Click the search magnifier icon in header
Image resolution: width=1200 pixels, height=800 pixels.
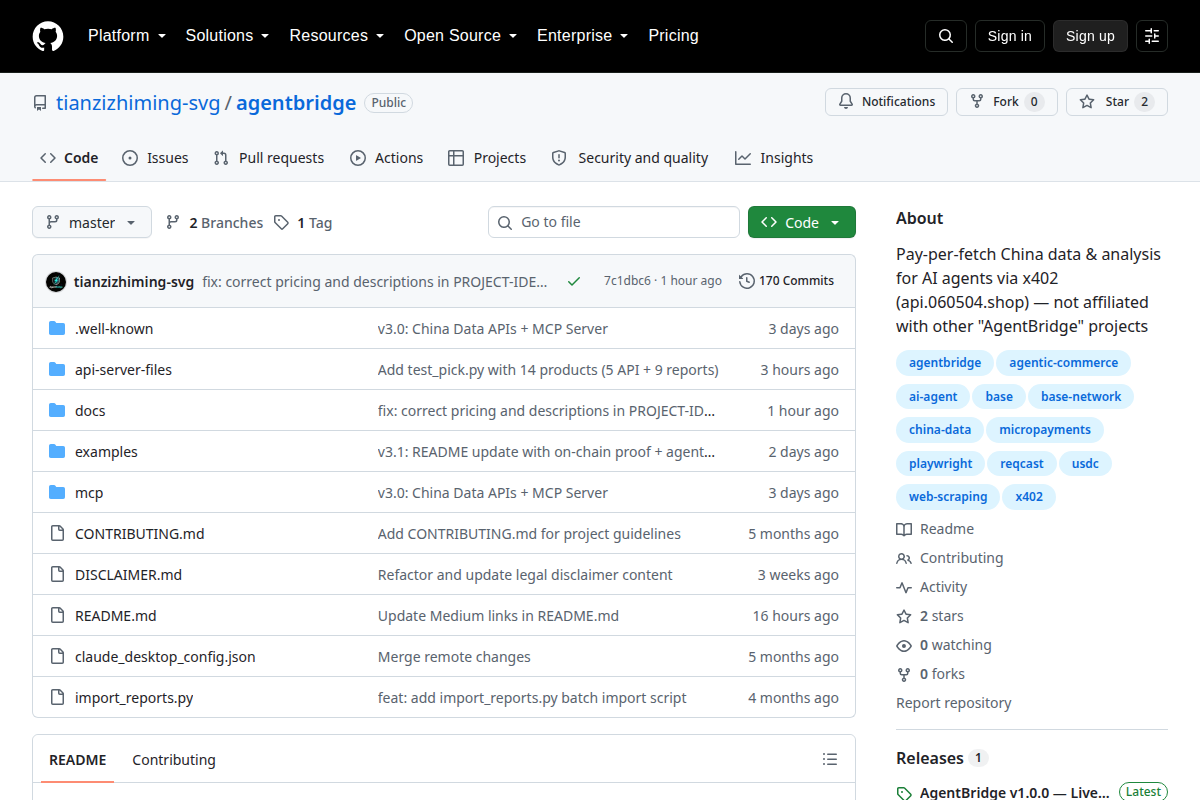[946, 36]
